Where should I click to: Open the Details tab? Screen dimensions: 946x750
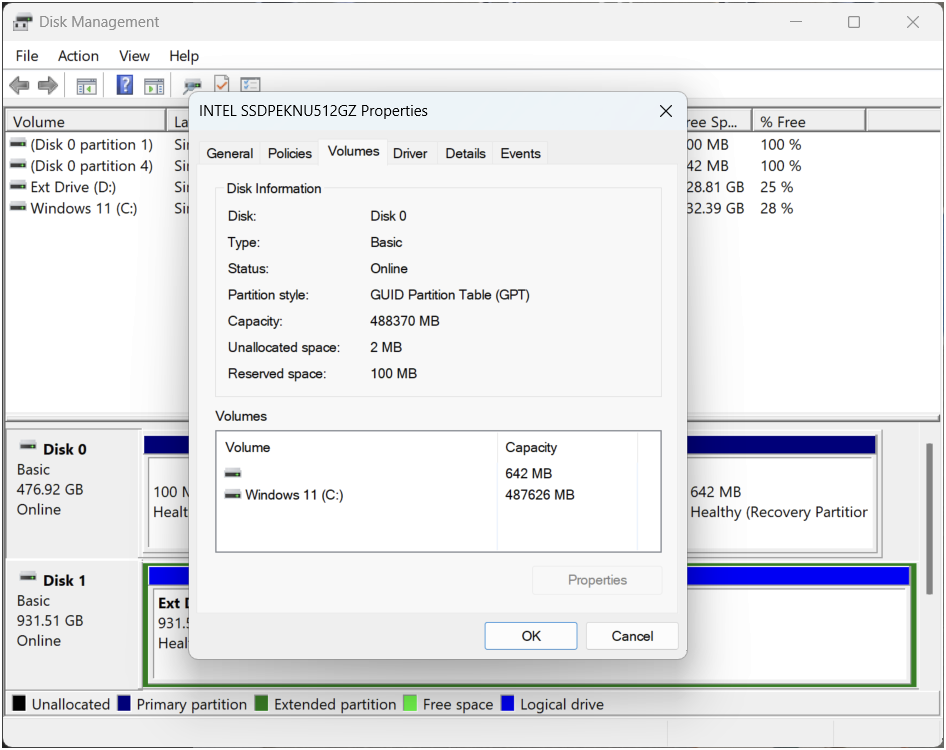point(465,153)
